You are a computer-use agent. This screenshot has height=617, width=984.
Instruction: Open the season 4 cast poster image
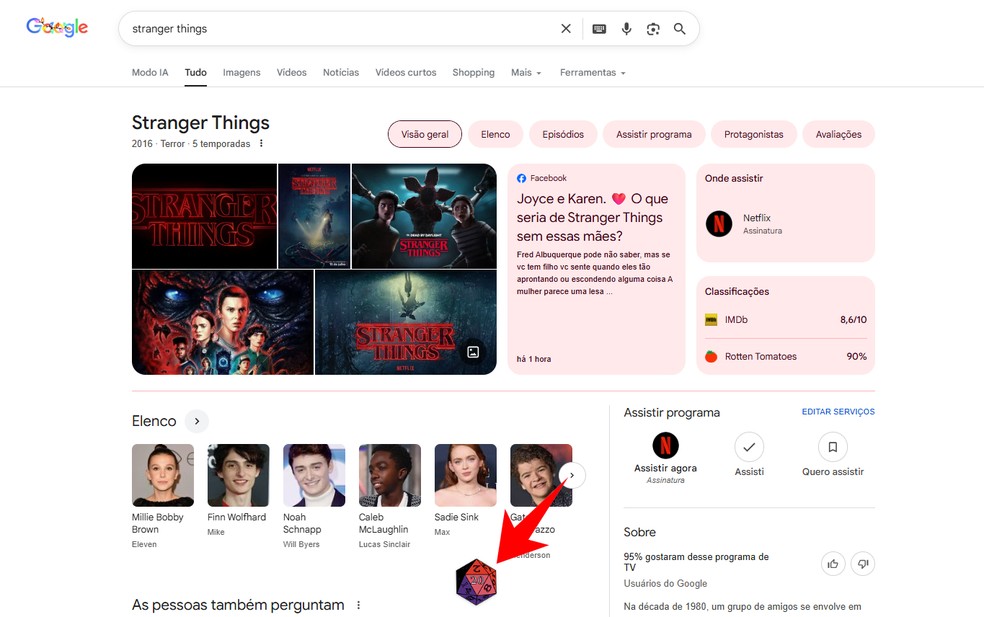point(223,323)
